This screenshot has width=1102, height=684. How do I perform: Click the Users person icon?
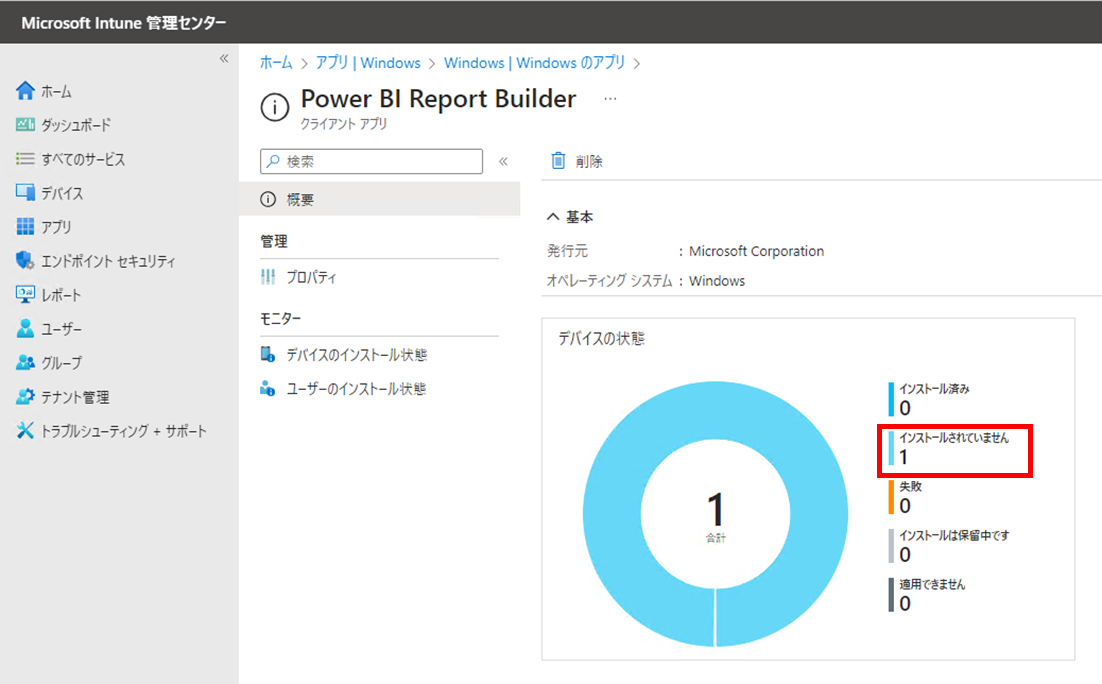click(25, 328)
